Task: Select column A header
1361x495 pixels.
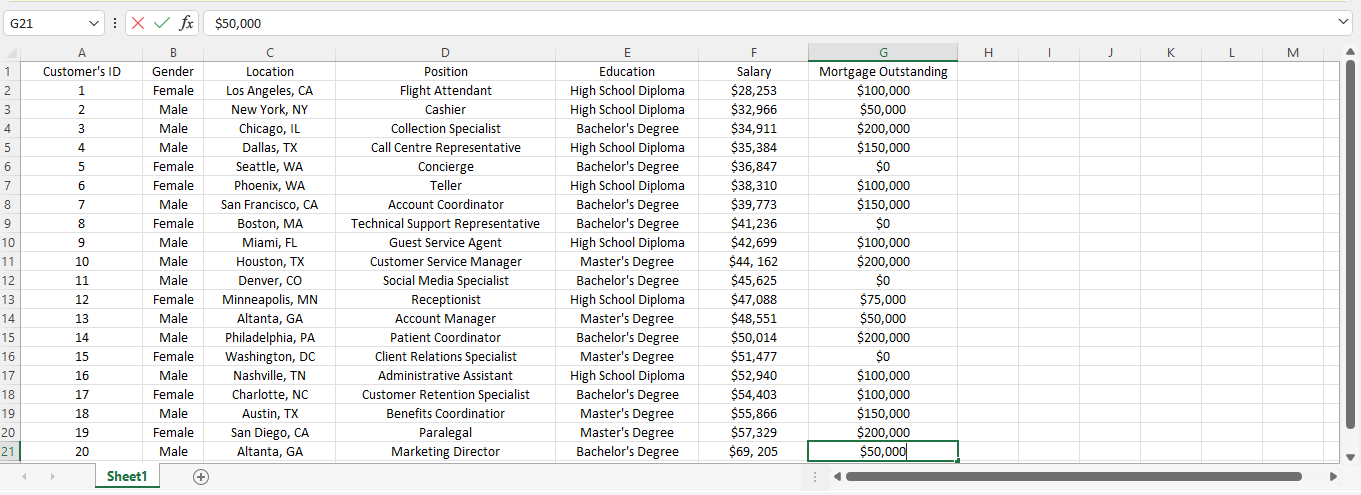Action: click(x=82, y=53)
